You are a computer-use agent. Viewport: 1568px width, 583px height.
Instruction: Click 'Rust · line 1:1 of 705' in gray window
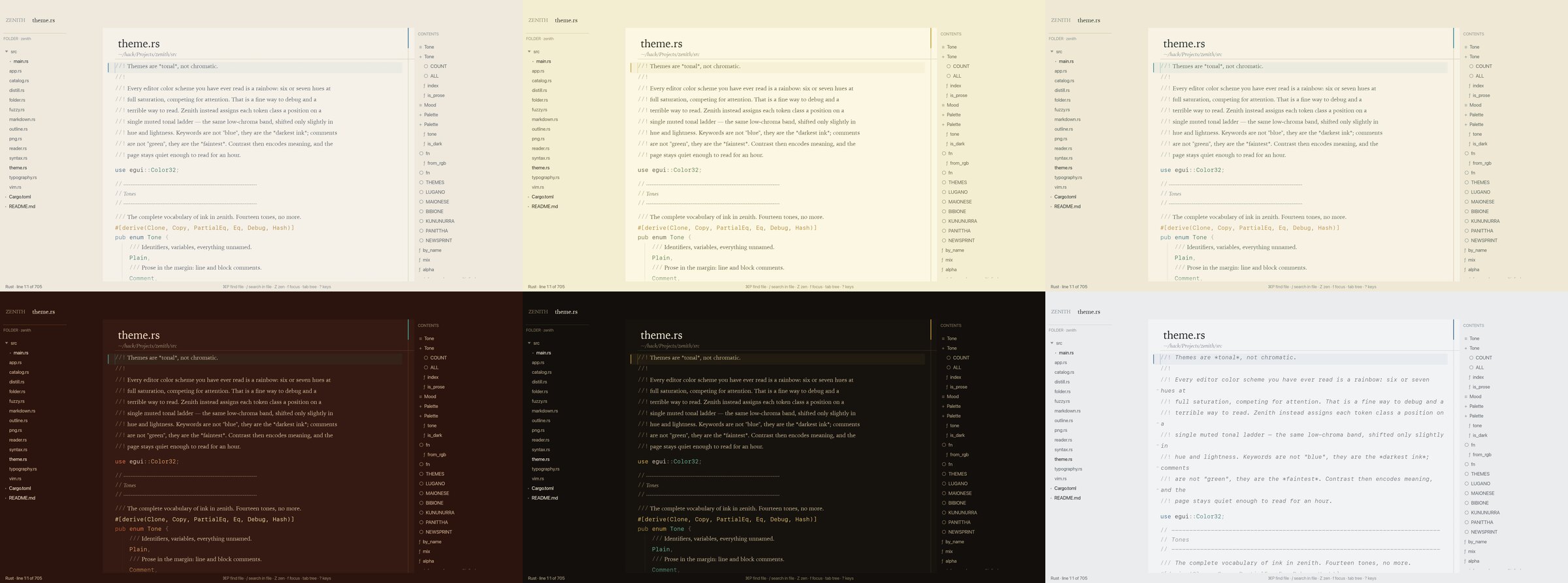click(1069, 578)
